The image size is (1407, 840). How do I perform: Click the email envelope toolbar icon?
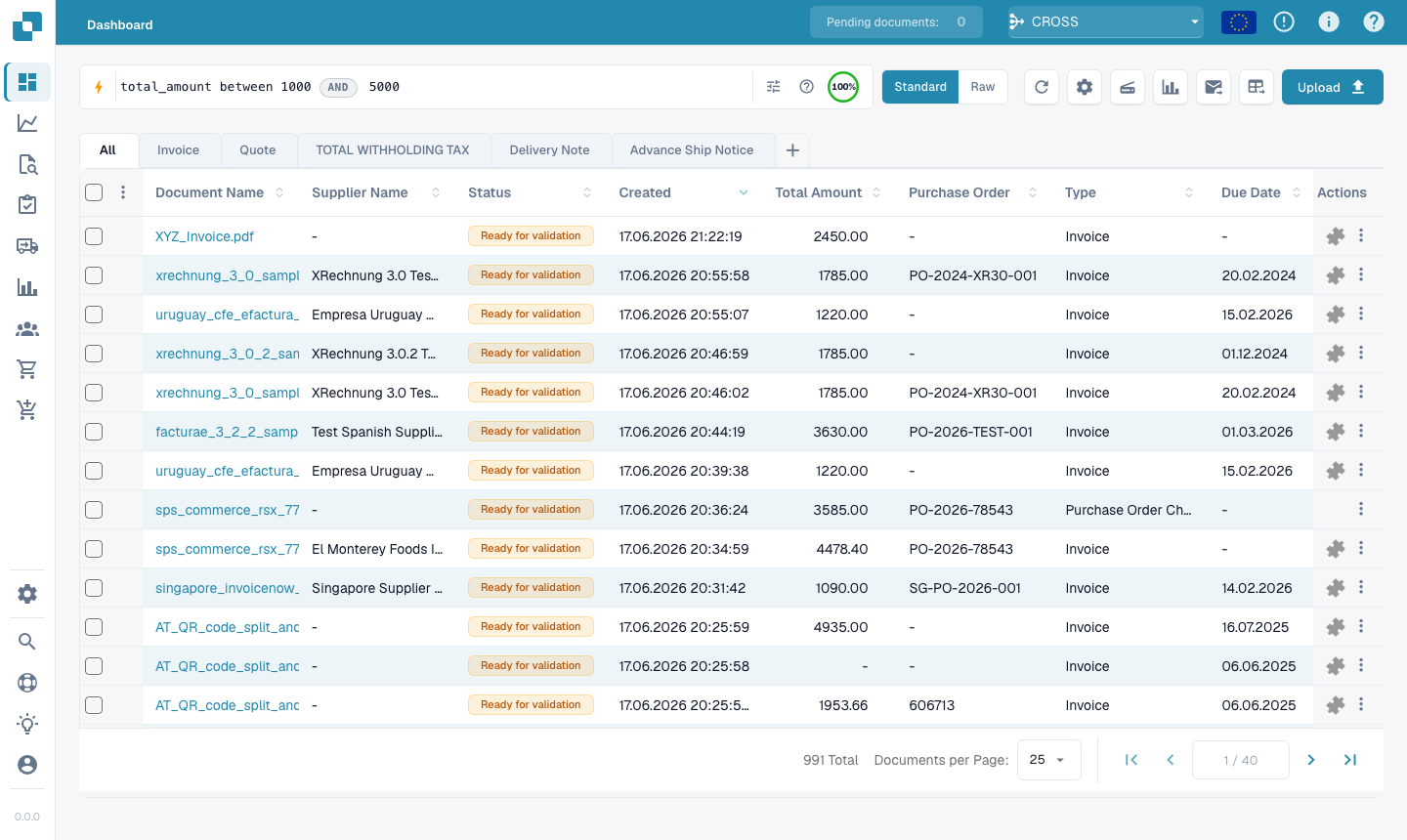coord(1214,87)
